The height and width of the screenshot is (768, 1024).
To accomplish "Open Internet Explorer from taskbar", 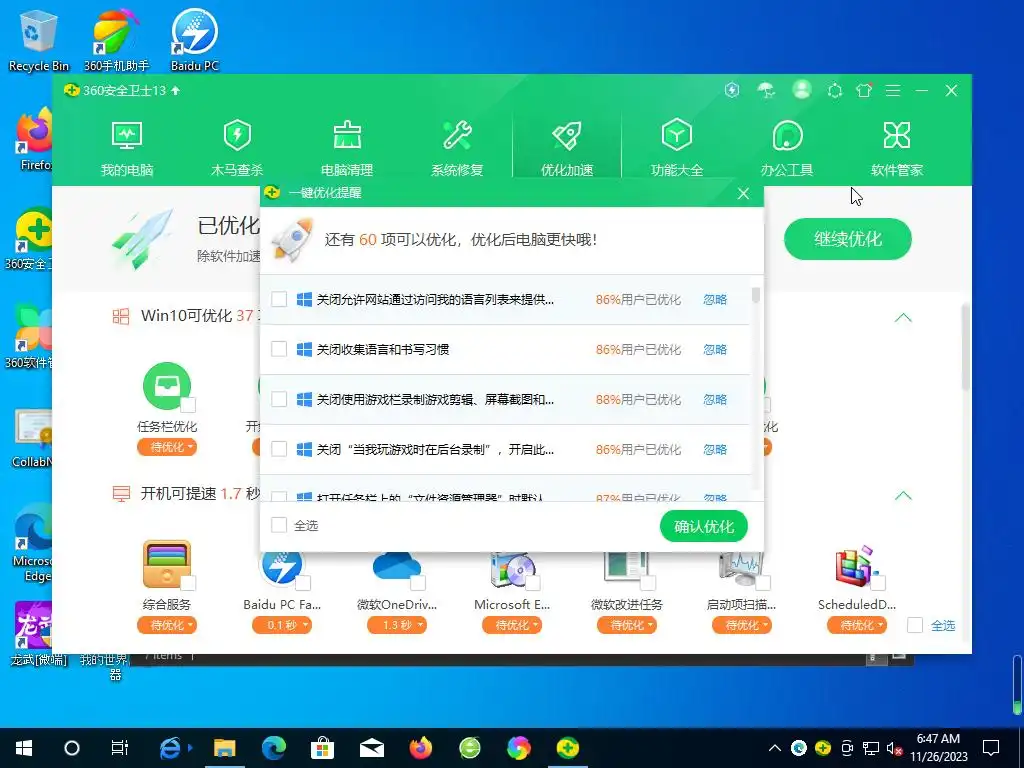I will (x=170, y=748).
